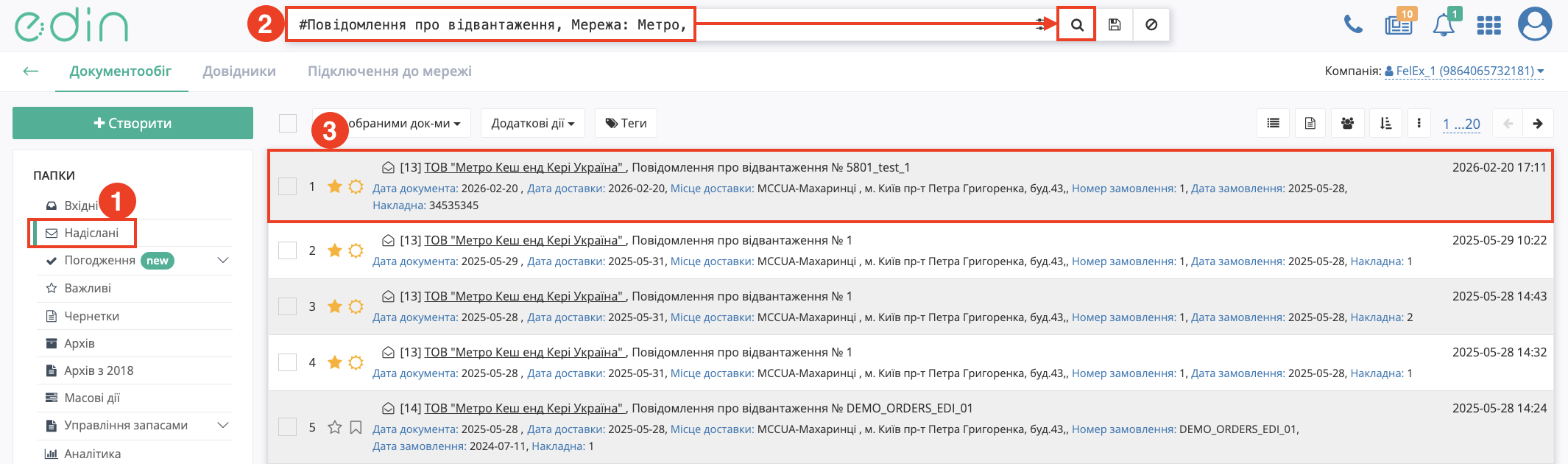The width and height of the screenshot is (1568, 464).
Task: Open the vertical dots more options
Action: (x=1419, y=123)
